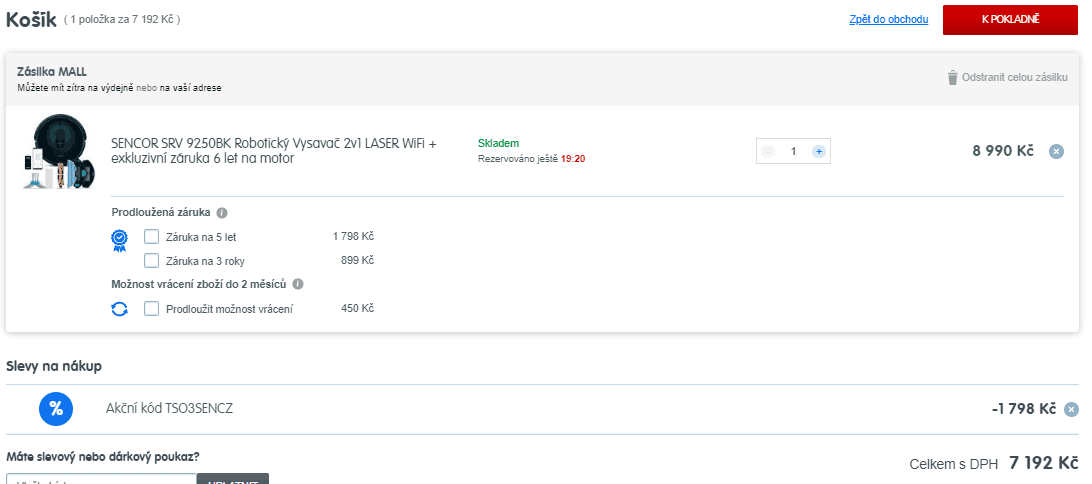
Task: Increase quantity with the plus button
Action: tap(819, 151)
